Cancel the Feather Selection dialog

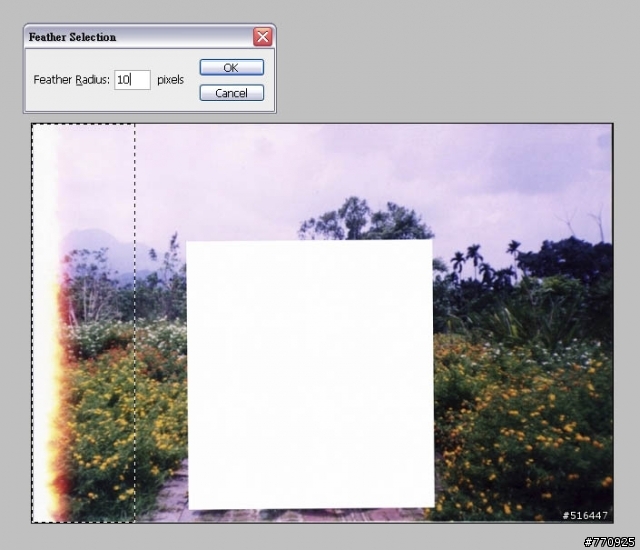(231, 93)
